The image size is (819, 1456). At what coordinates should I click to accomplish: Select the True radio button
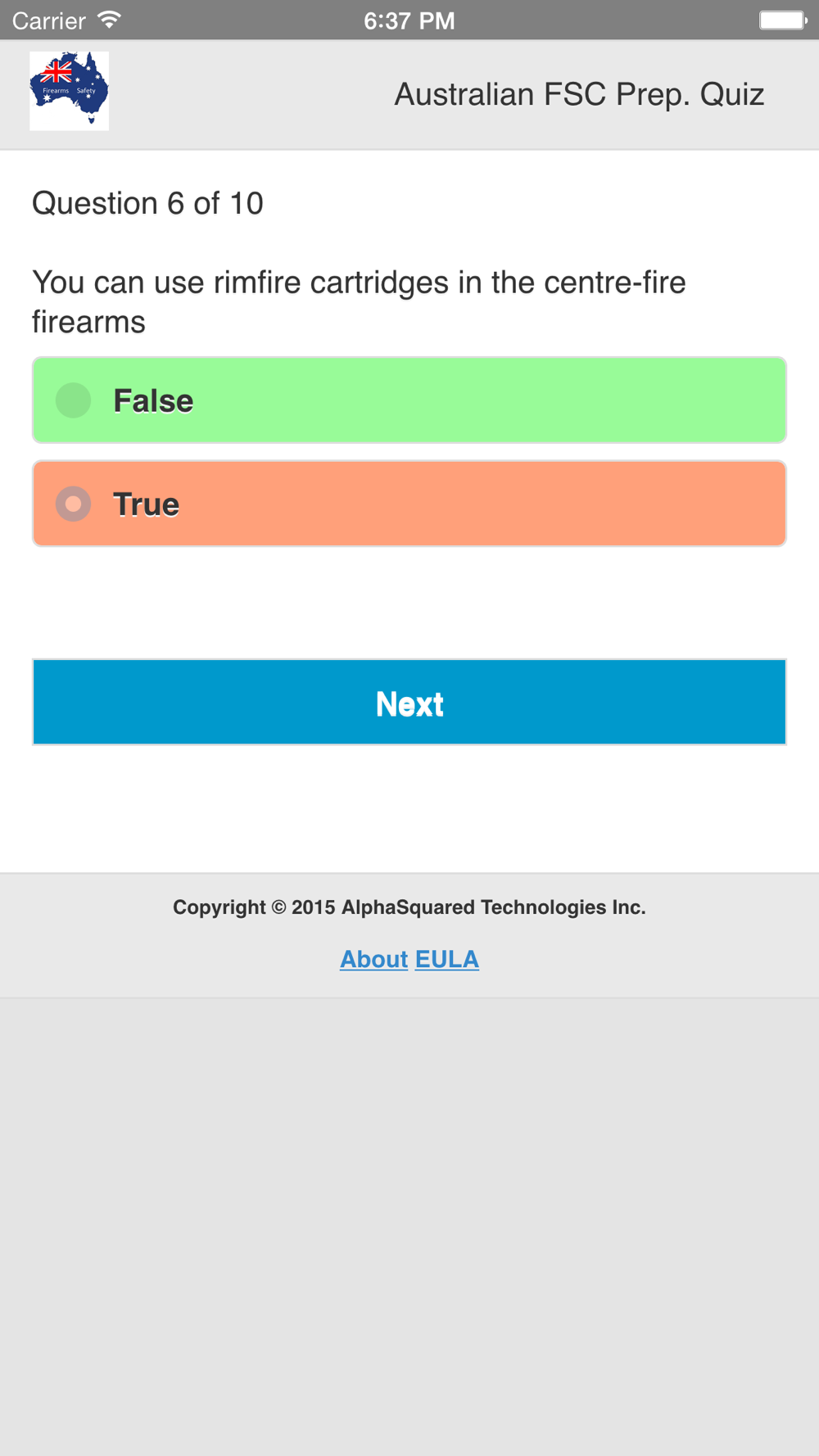(x=73, y=504)
